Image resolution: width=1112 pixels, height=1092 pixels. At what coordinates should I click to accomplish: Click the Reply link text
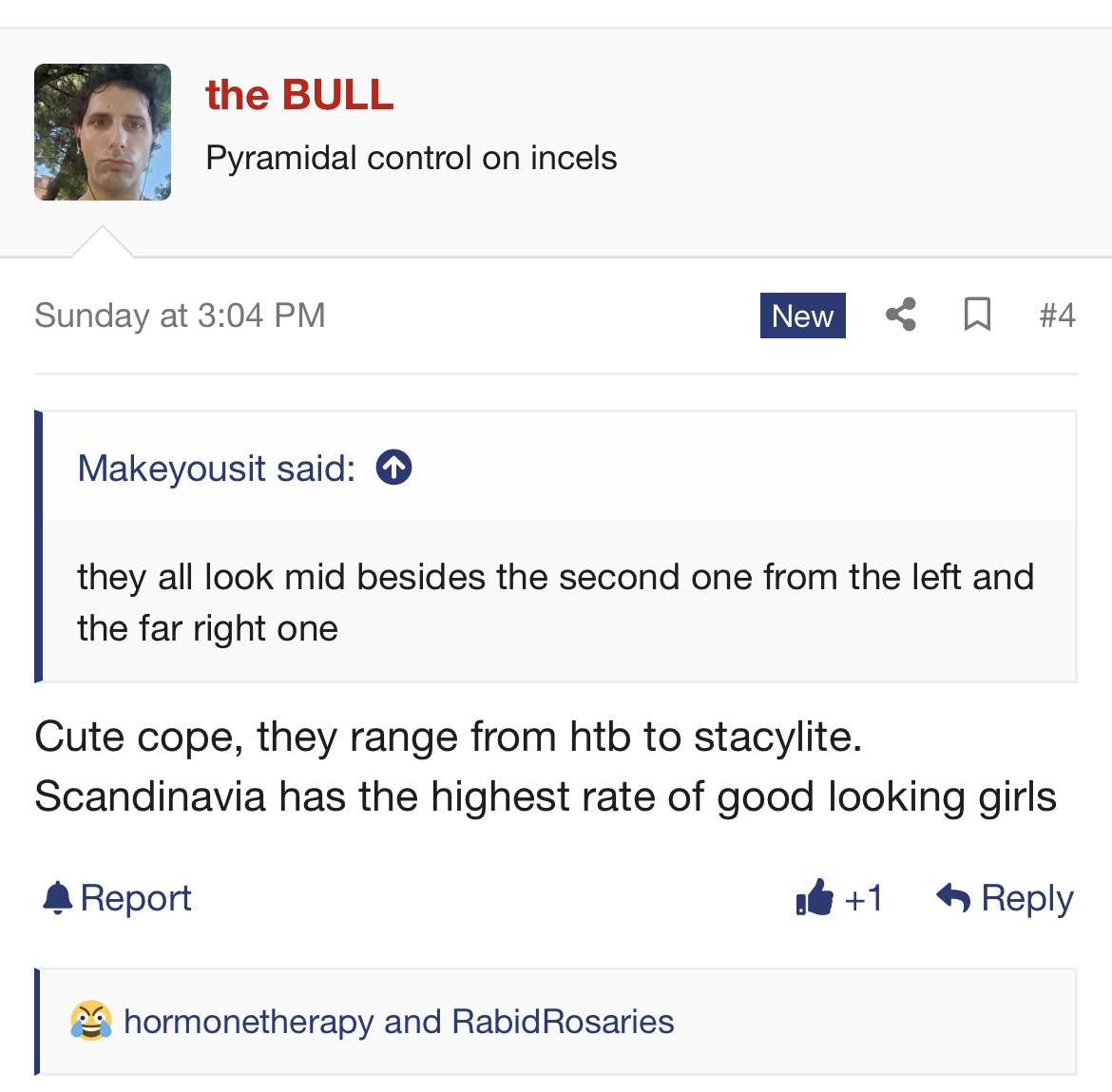pos(1026,898)
